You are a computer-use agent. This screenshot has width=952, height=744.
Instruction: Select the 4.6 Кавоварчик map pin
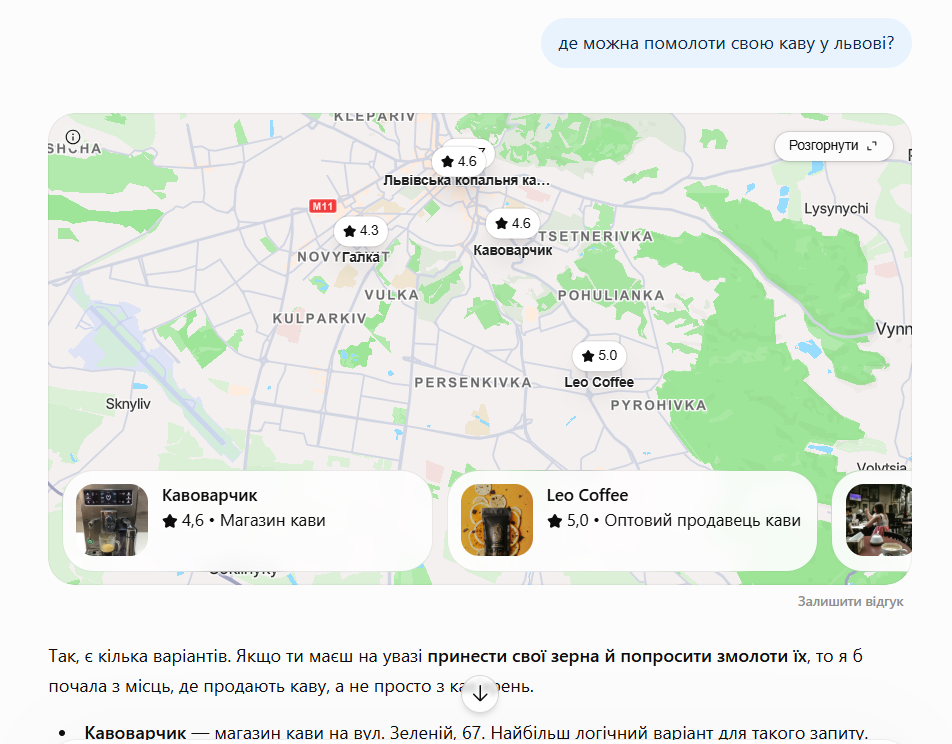point(512,224)
